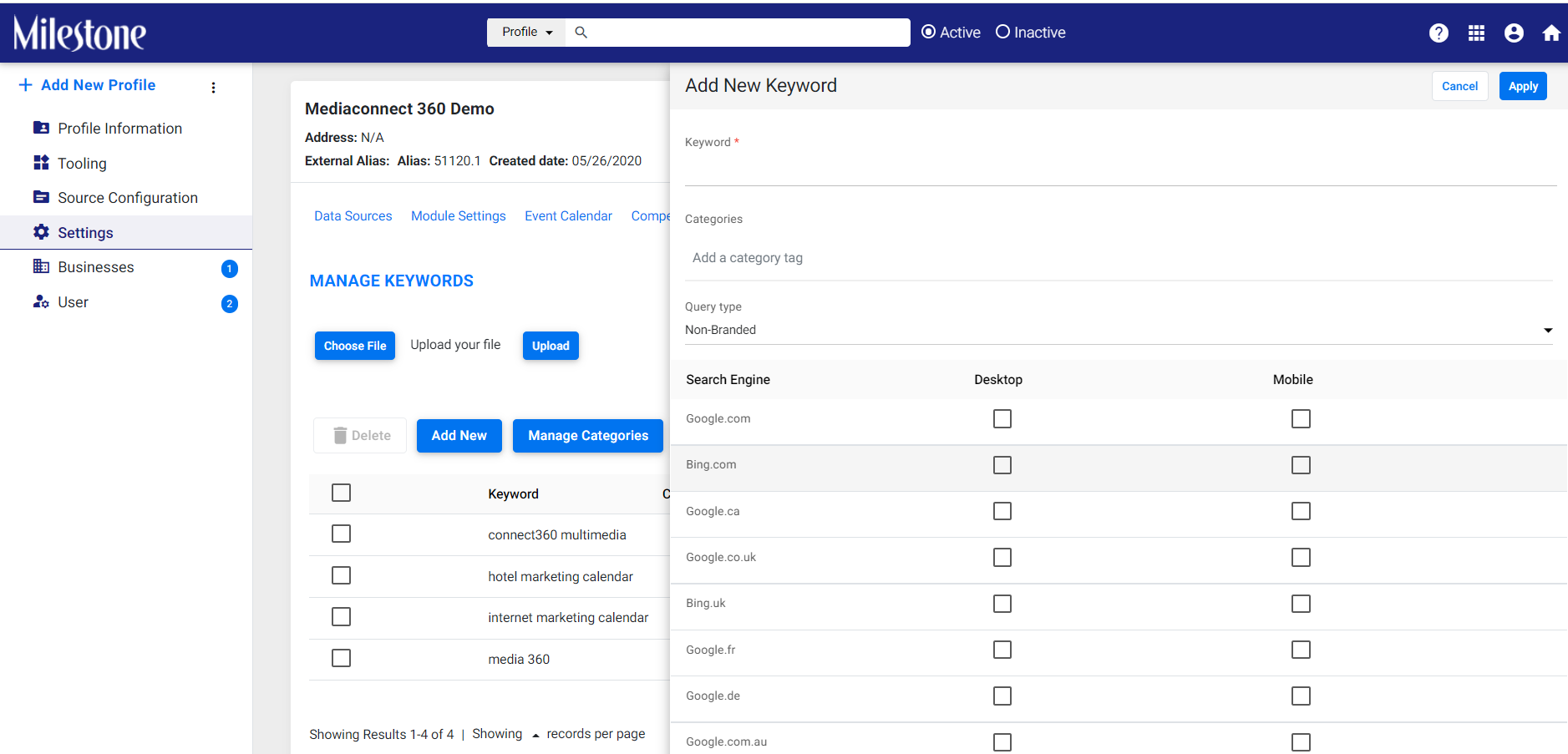Select the hotel marketing calendar checkbox
Viewport: 1568px width, 754px height.
point(341,575)
